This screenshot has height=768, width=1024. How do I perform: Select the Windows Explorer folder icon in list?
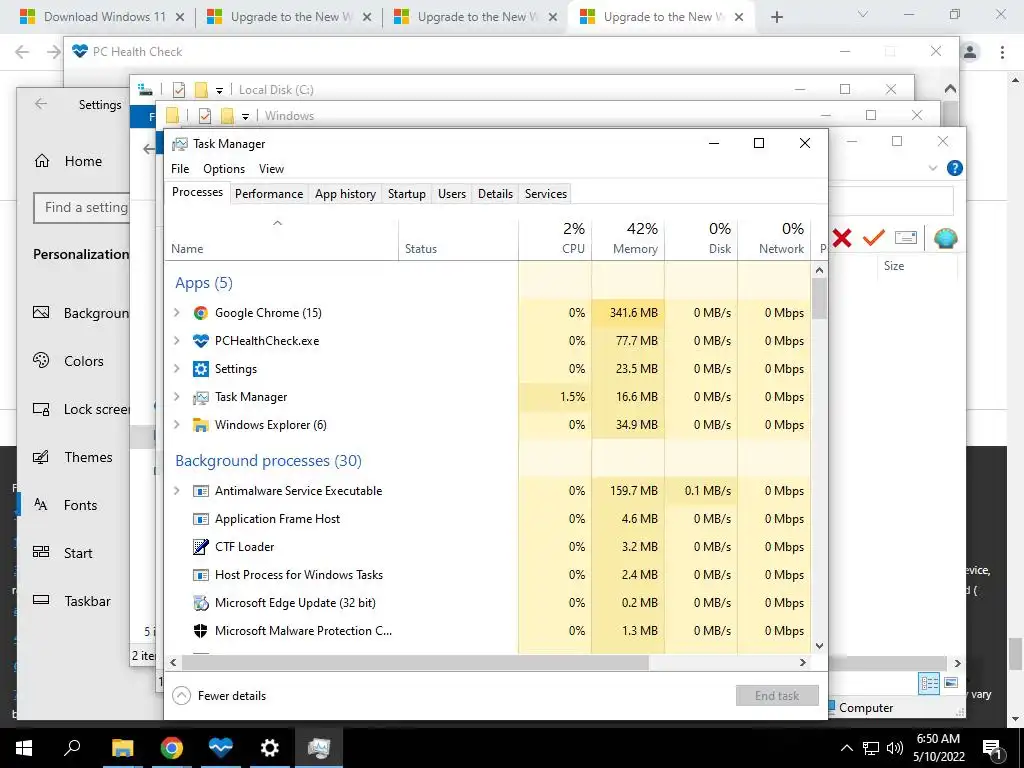tap(200, 425)
